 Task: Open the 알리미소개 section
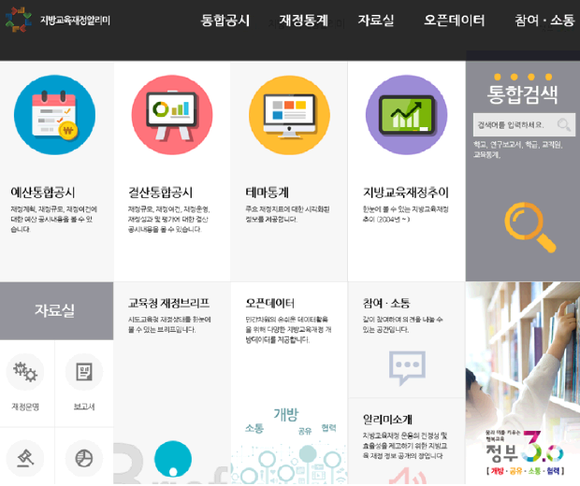387,419
